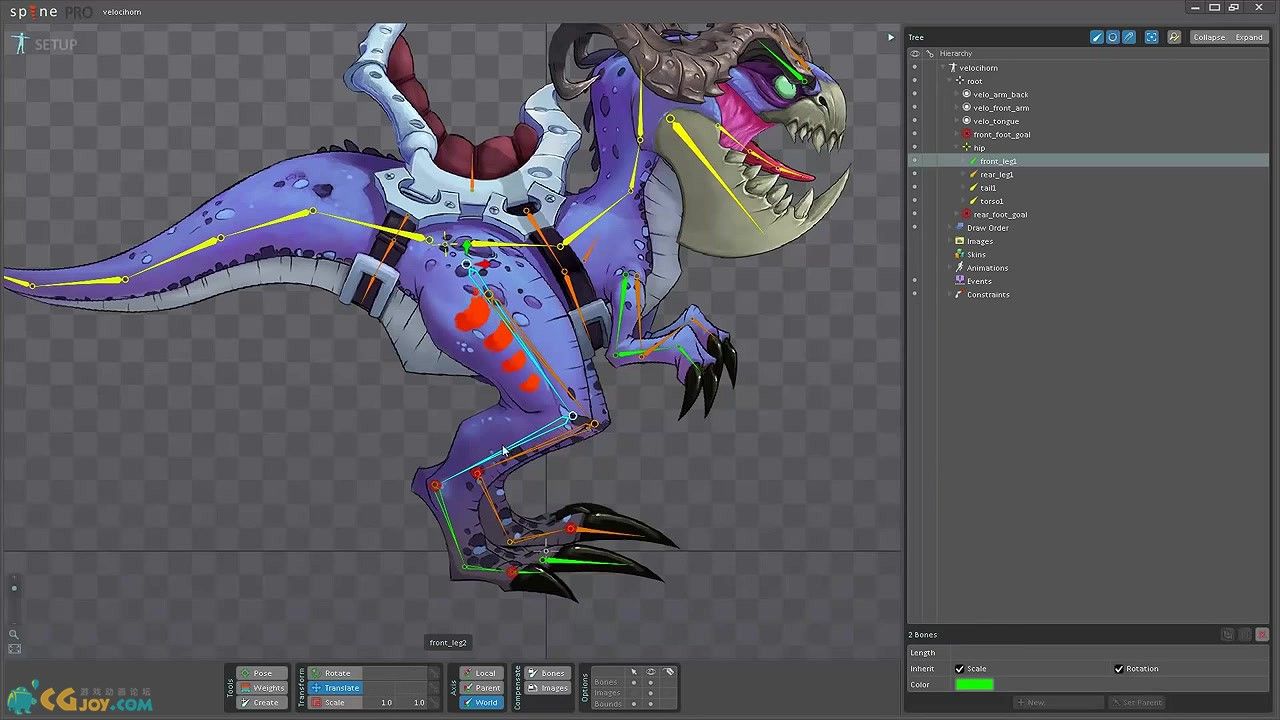Toggle the Inherit Rotation checkbox
Viewport: 1280px width, 720px height.
(x=1119, y=669)
